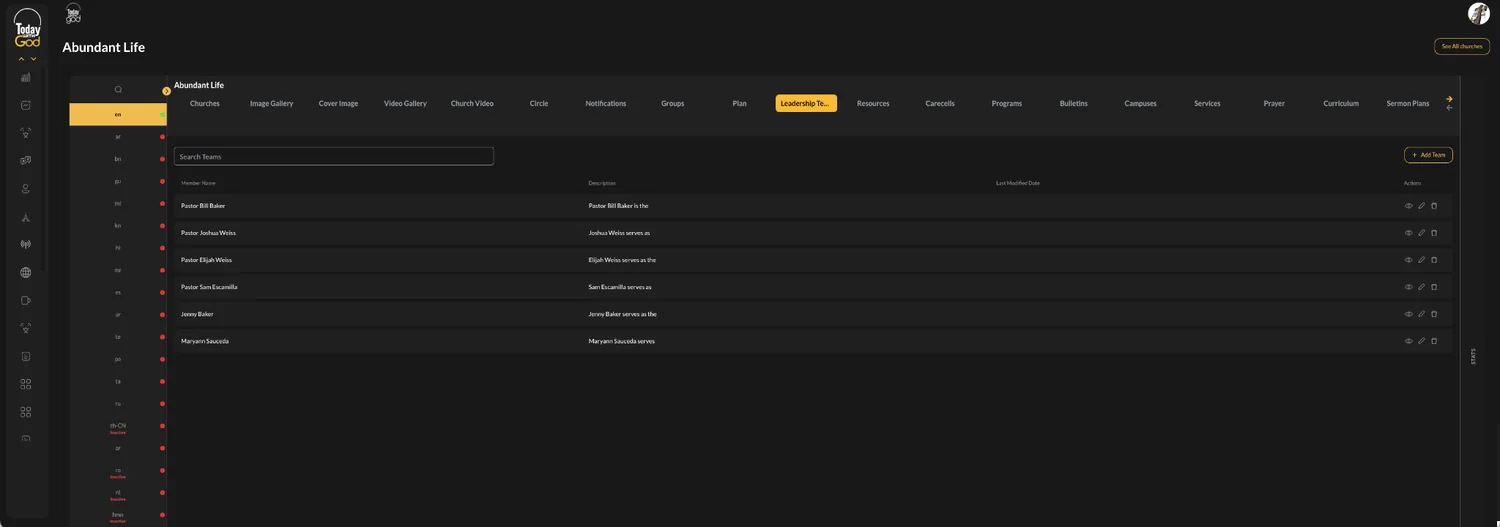1500x527 pixels.
Task: Click the Add Team button
Action: [1428, 155]
